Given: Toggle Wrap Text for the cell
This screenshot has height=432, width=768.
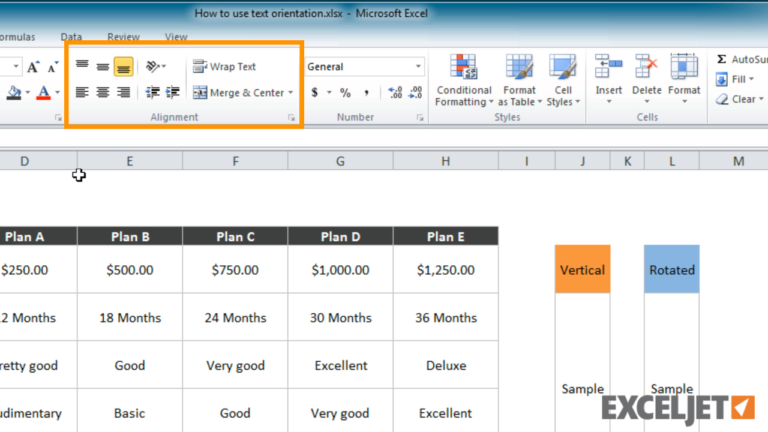Looking at the screenshot, I should pyautogui.click(x=224, y=67).
